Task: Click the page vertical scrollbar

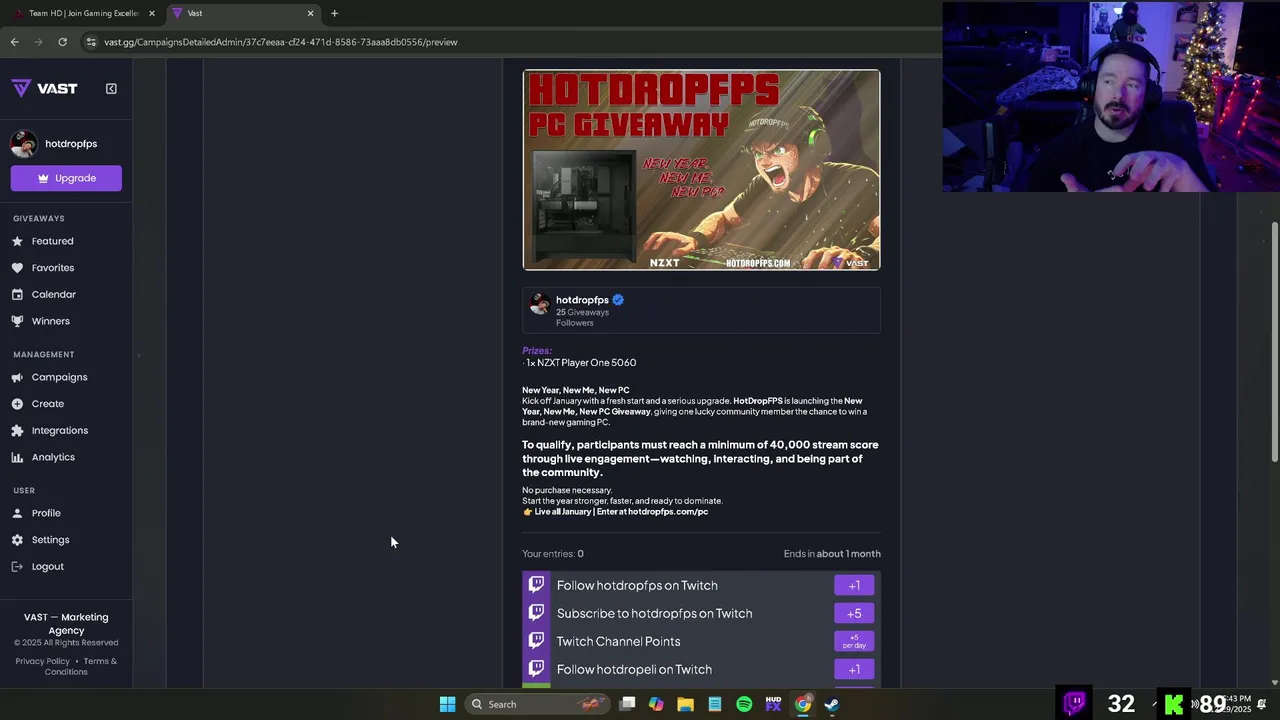Action: 1274,342
